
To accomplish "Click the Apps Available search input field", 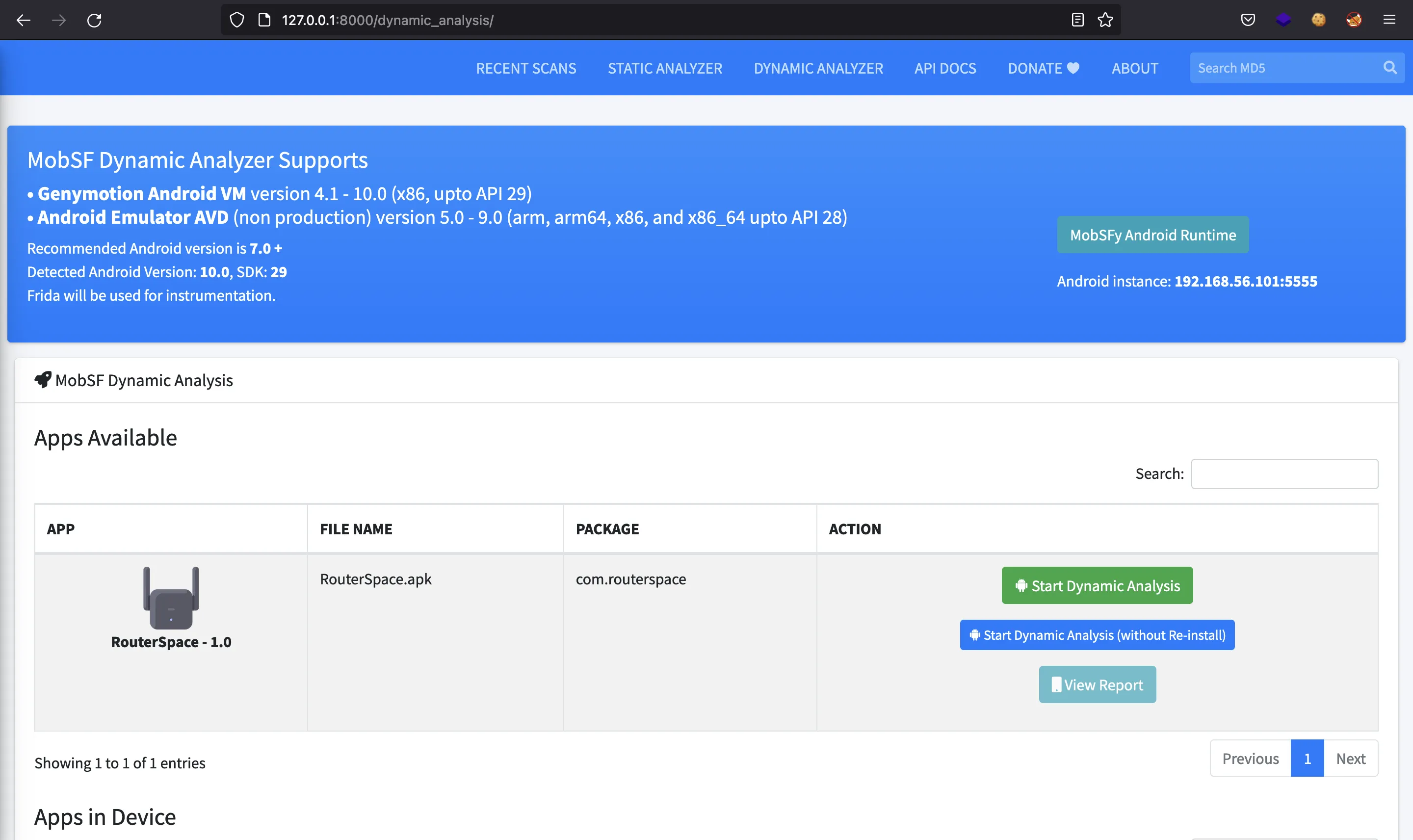I will click(1284, 473).
